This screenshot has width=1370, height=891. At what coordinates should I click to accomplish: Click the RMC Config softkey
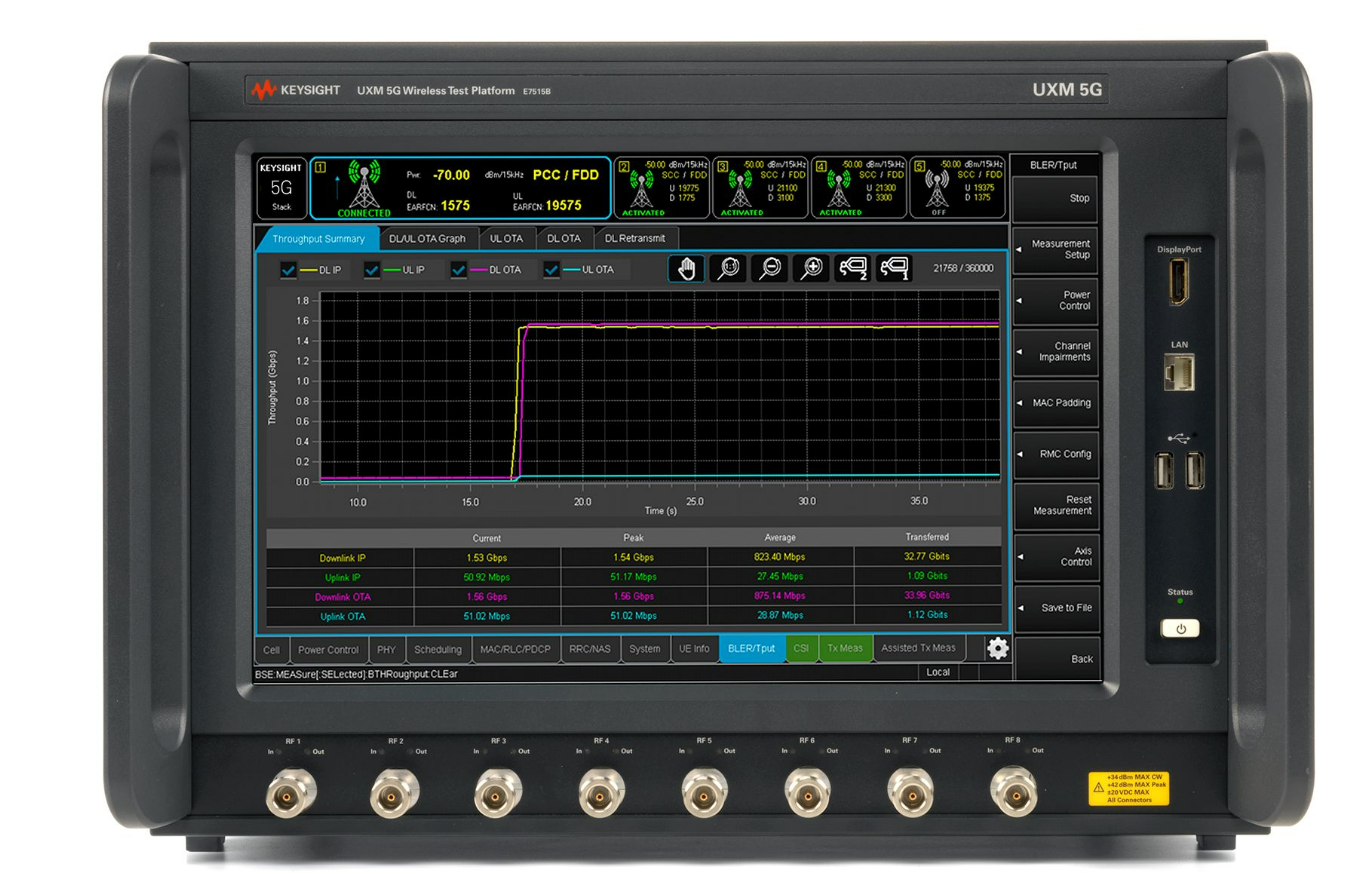(x=1056, y=453)
